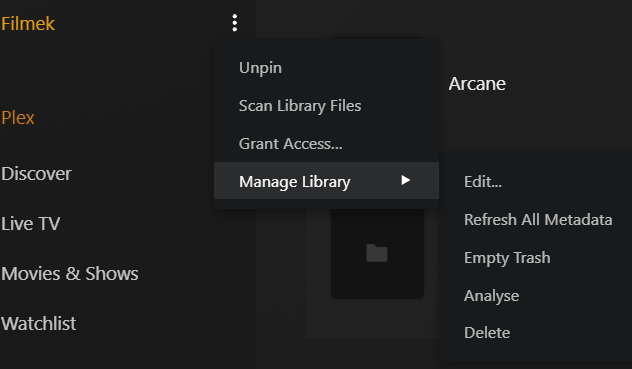Viewport: 632px width, 369px height.
Task: Go to Discover in the sidebar
Action: pos(36,174)
